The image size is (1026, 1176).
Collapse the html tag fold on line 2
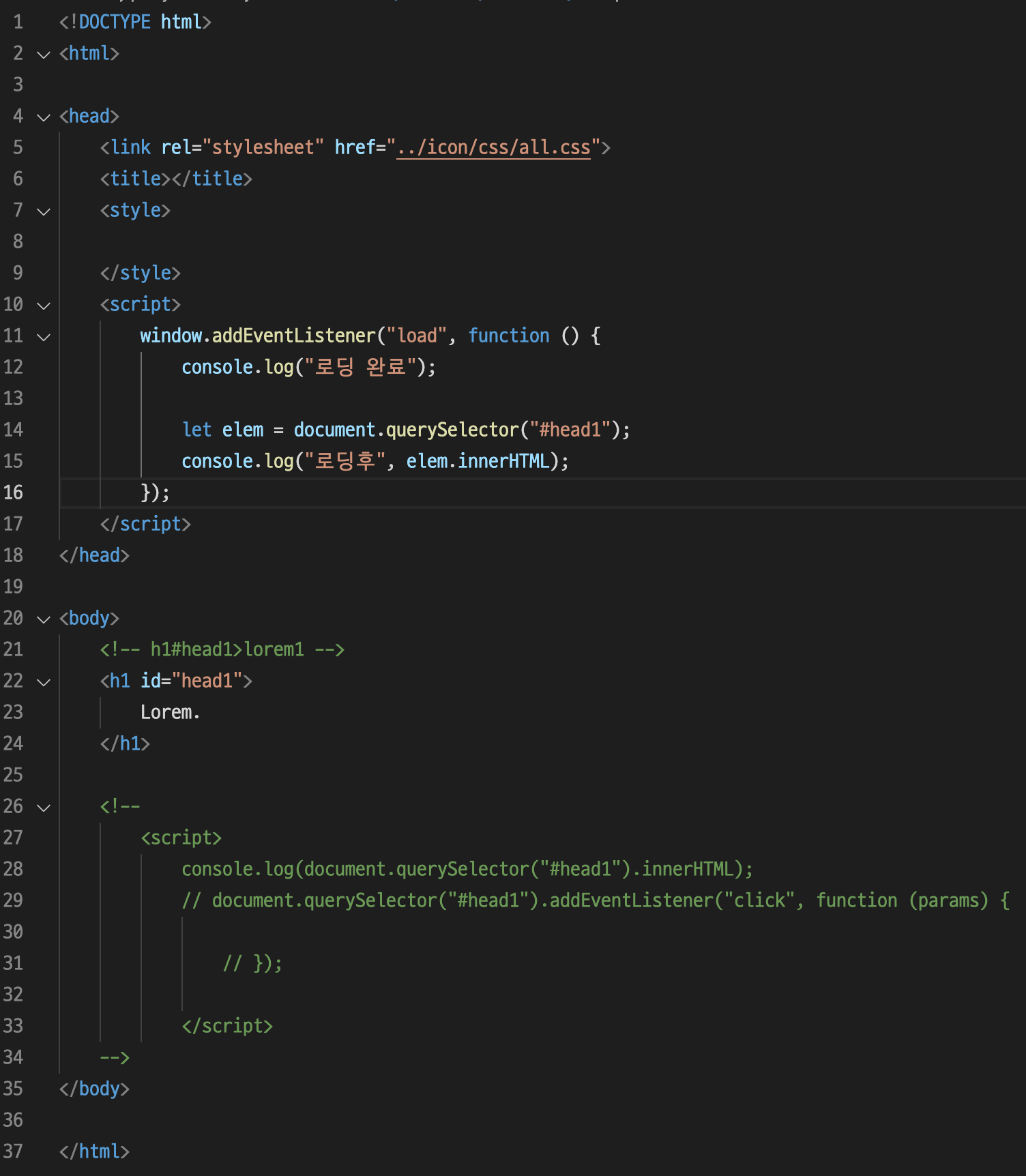[x=44, y=54]
